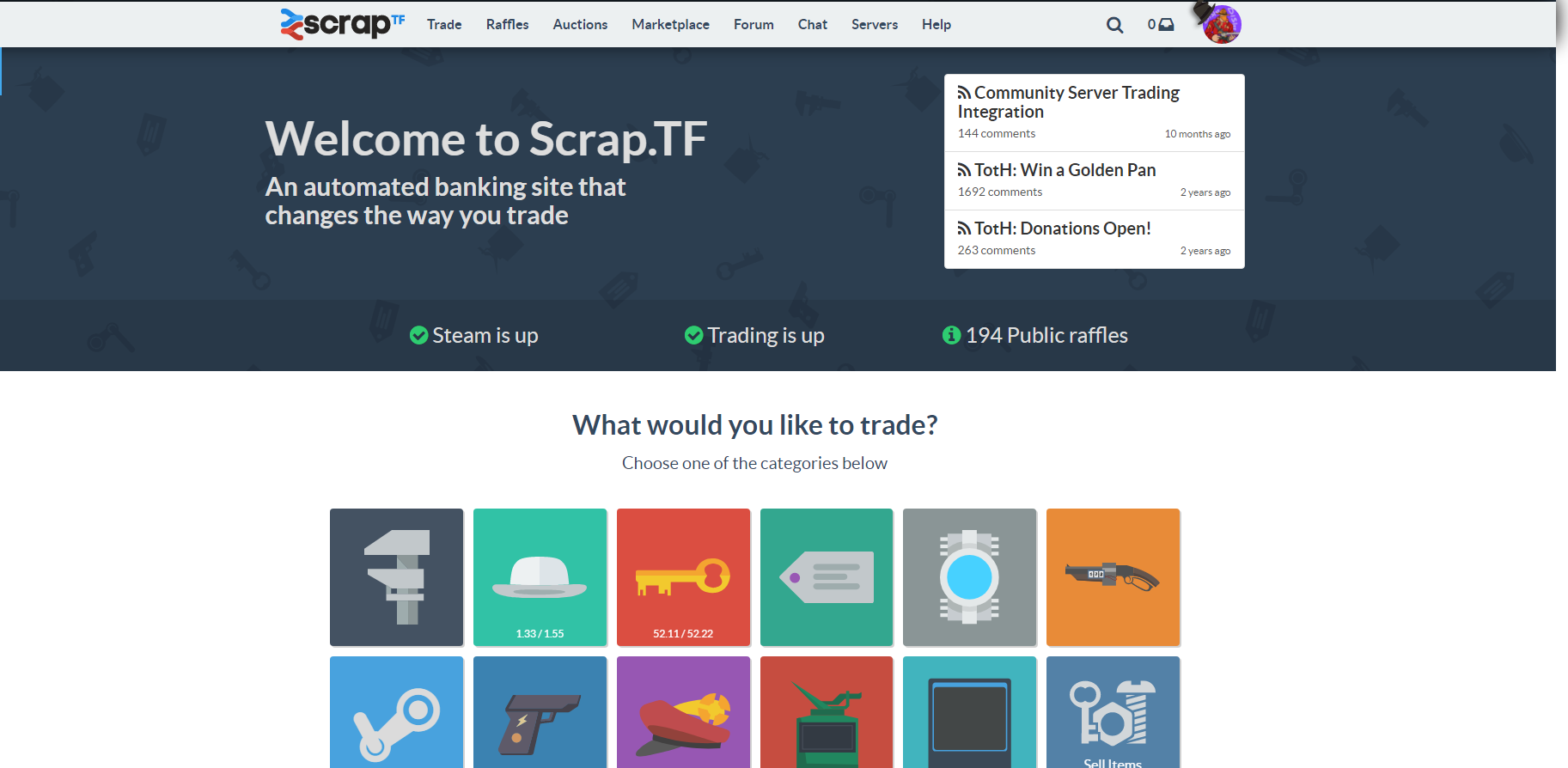Select the teal trading card tile
The width and height of the screenshot is (1568, 768).
coord(970,712)
